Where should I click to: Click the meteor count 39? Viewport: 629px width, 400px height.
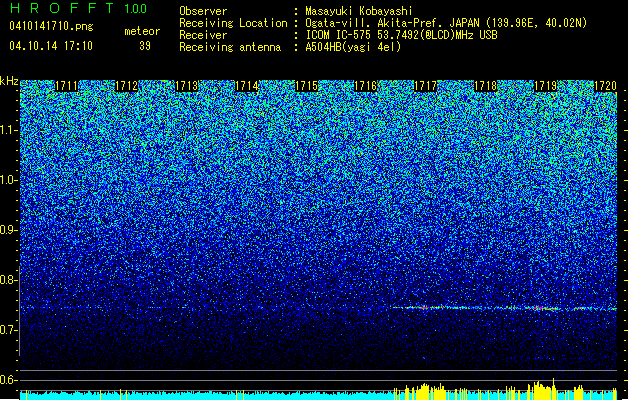[145, 46]
